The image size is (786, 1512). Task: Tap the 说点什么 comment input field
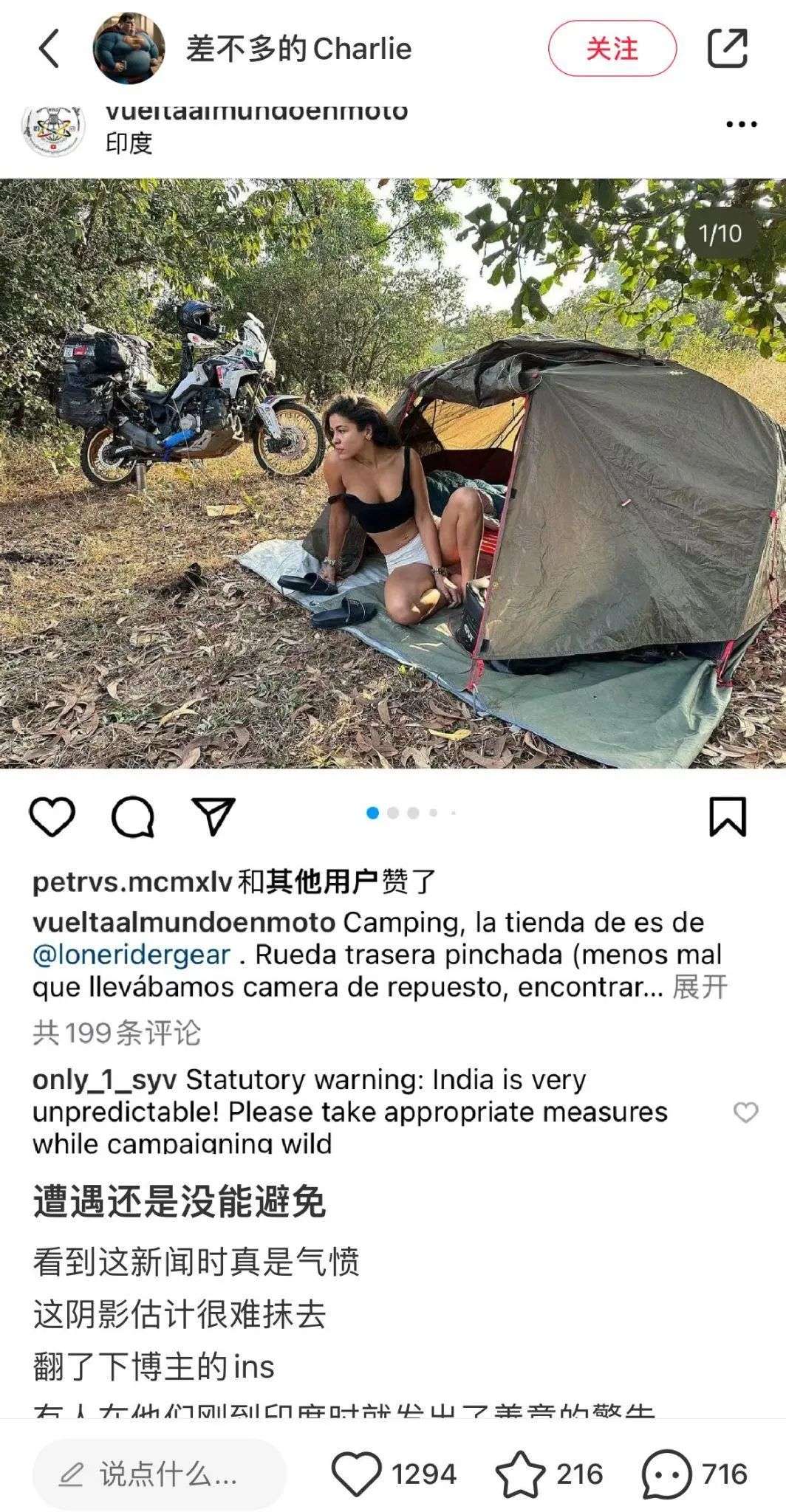coord(159,1474)
